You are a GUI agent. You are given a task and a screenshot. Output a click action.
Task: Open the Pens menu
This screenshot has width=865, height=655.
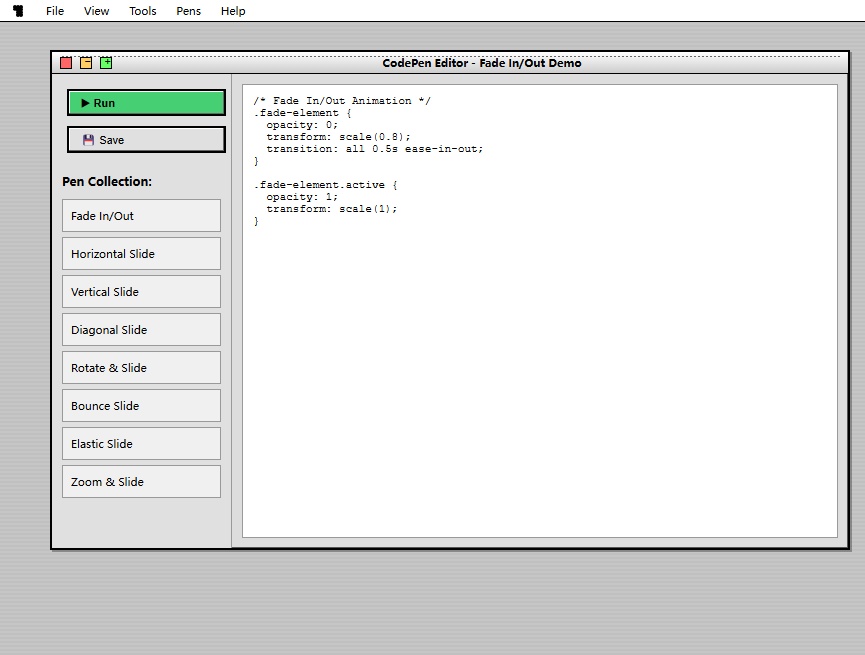(x=188, y=11)
